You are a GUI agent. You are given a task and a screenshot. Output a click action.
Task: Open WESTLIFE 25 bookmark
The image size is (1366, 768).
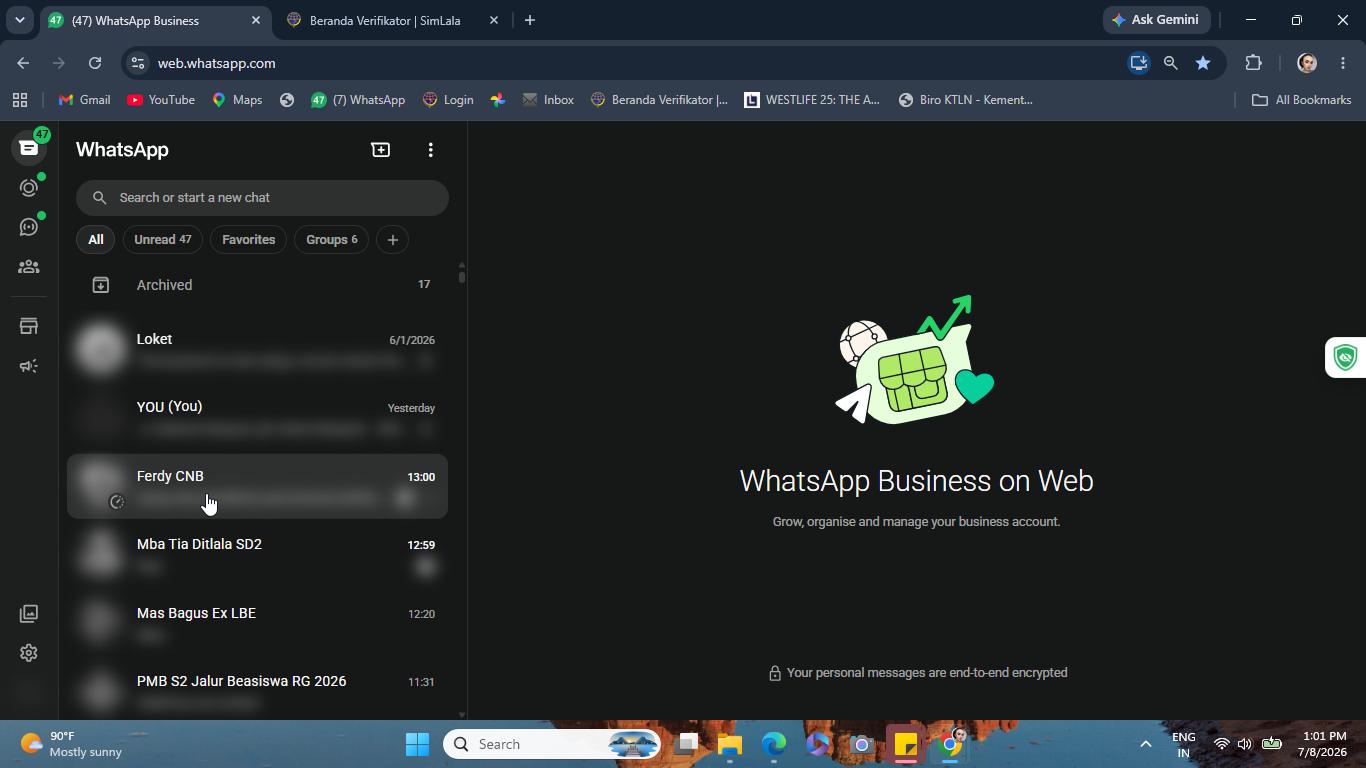(812, 100)
